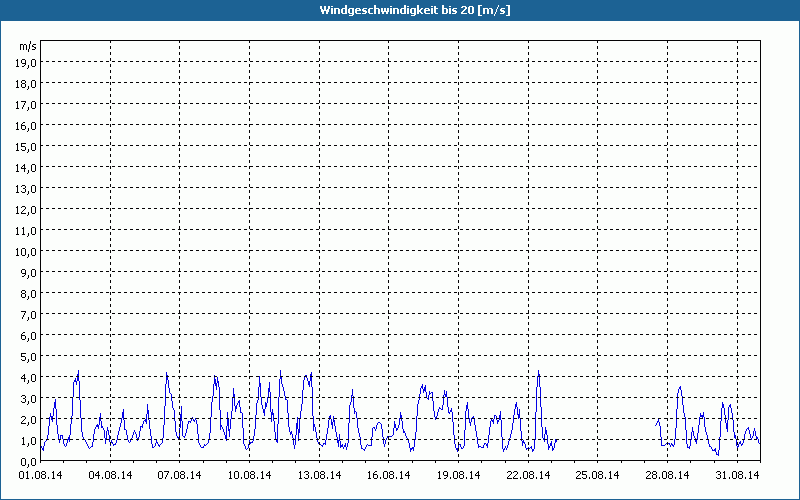Click the 25.08.14 date label
Viewport: 800px width, 500px height.
tap(597, 475)
